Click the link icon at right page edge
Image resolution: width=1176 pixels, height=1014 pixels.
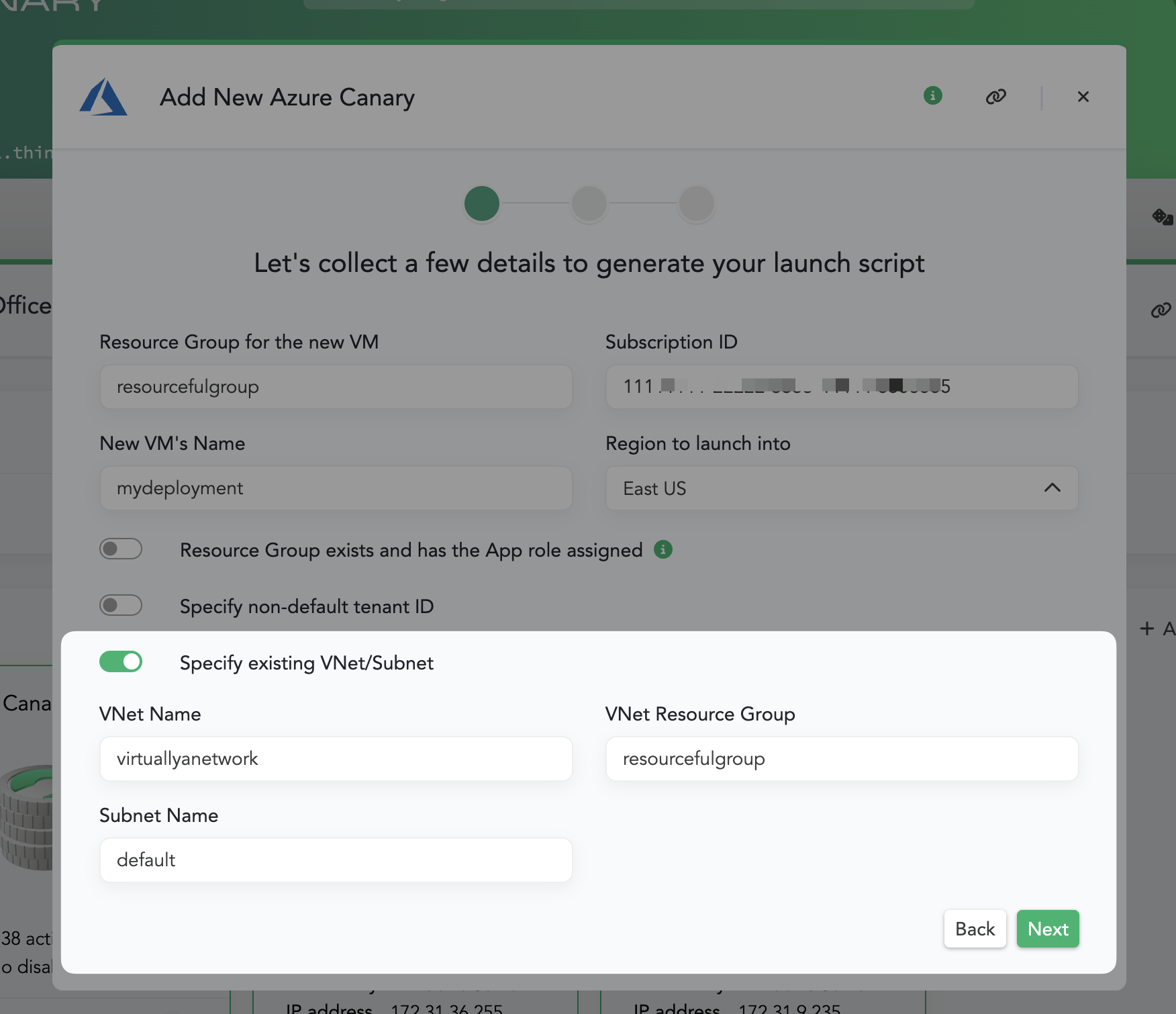click(x=1161, y=310)
